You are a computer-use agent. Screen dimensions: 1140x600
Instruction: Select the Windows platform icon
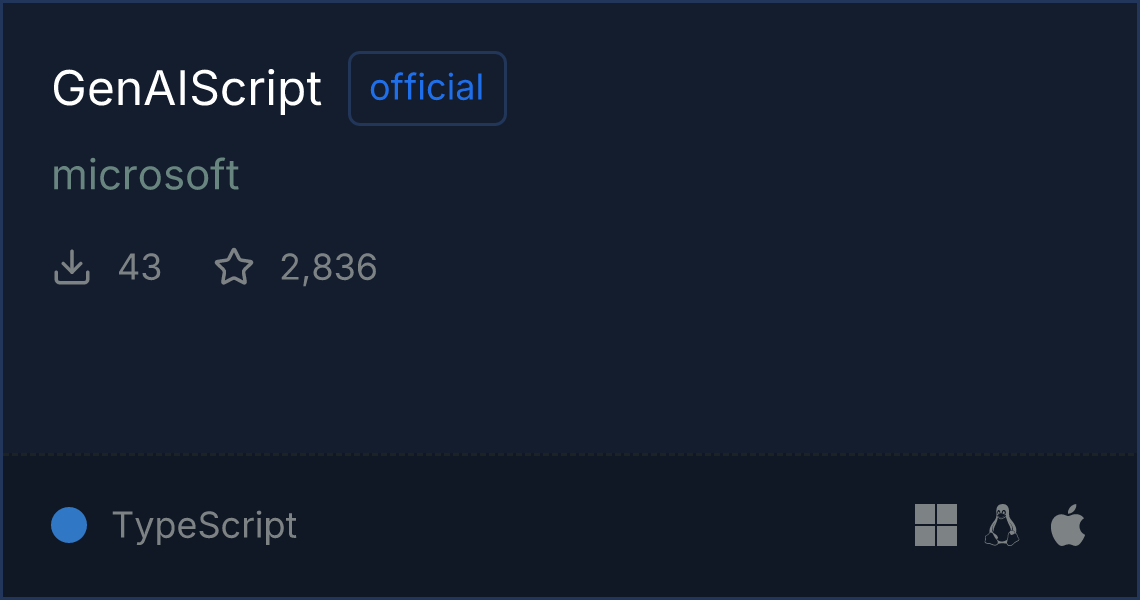[936, 525]
